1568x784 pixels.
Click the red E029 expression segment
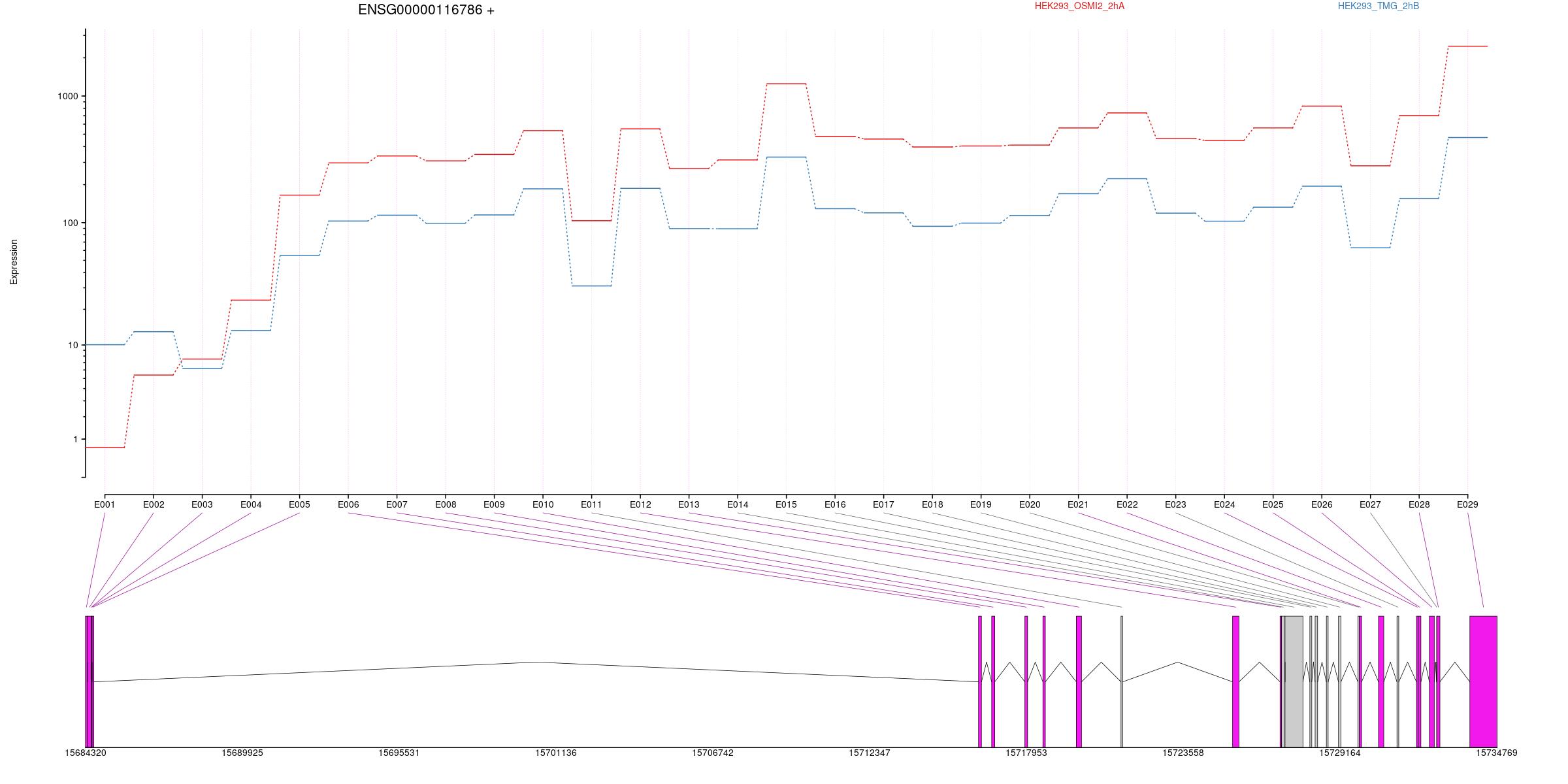click(x=1467, y=46)
